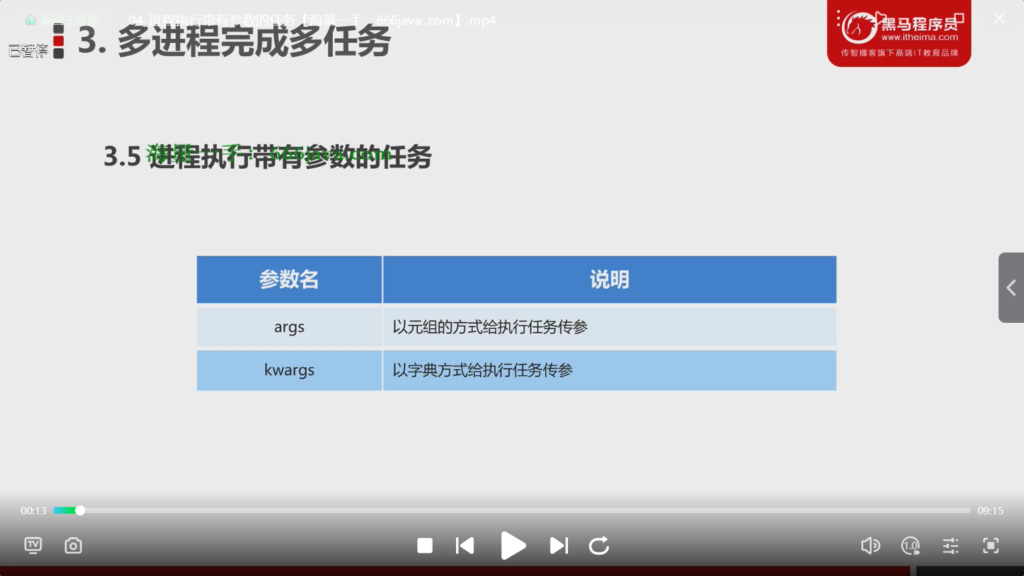The height and width of the screenshot is (576, 1024).
Task: Seek to the middle of the progress bar
Action: (512, 510)
